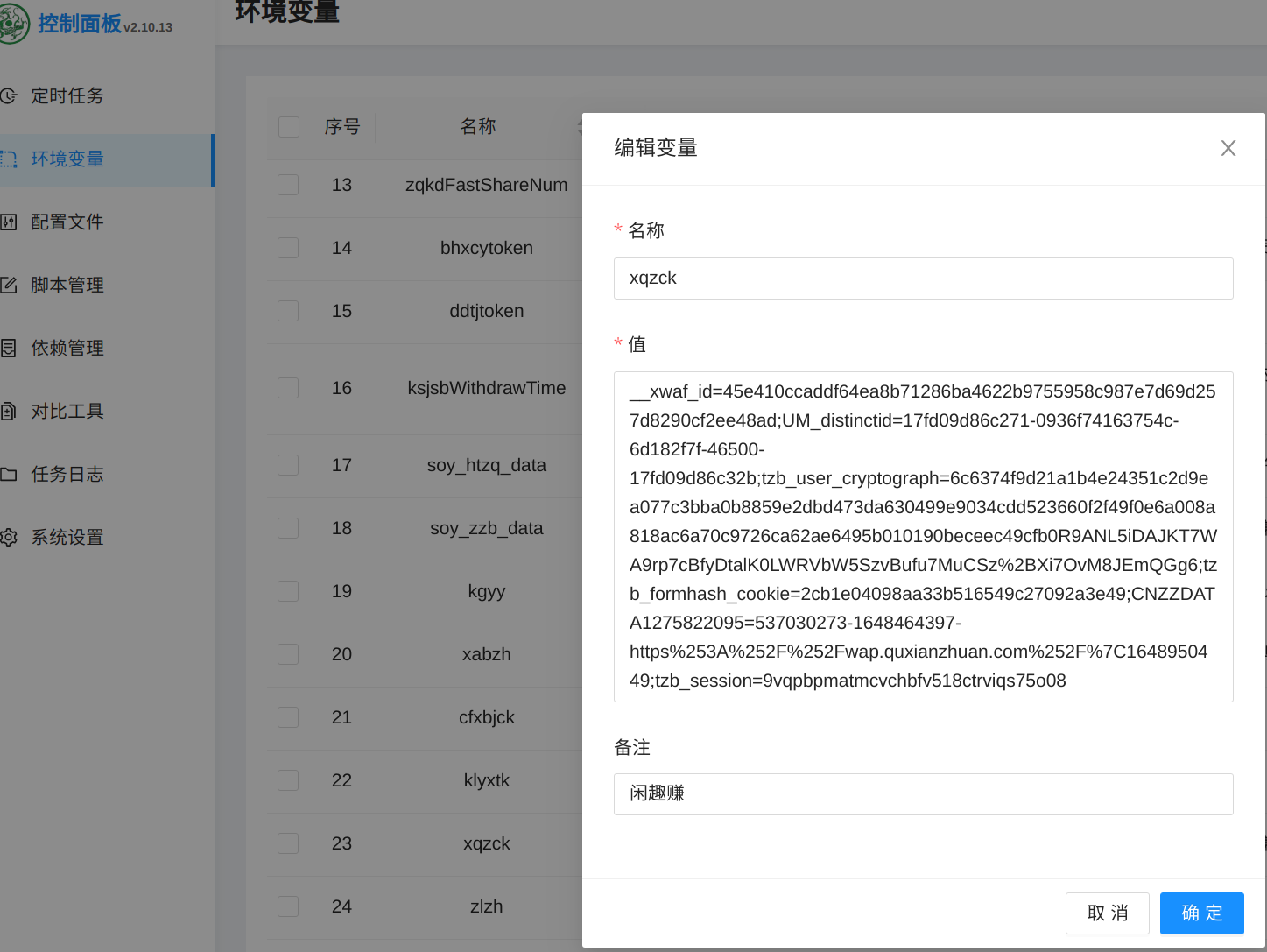
Task: Click the 依赖管理 sidebar icon
Action: click(11, 348)
